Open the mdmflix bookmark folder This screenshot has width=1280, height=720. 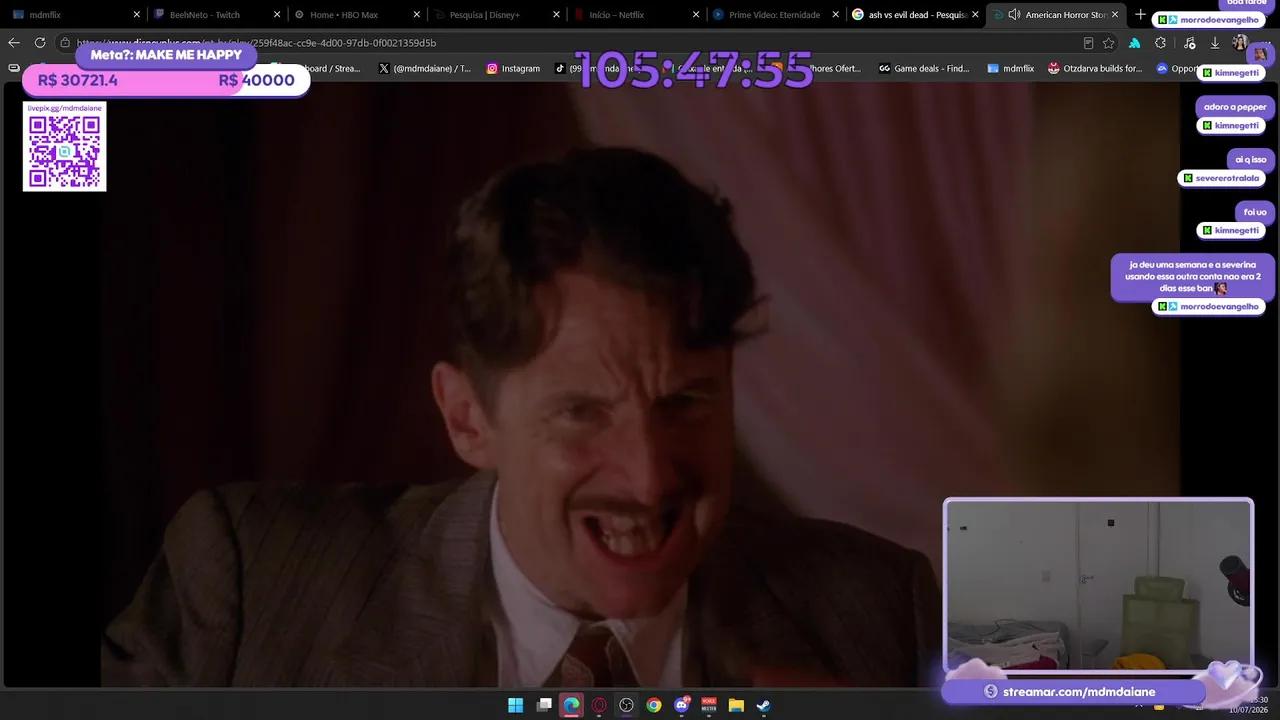pyautogui.click(x=1011, y=69)
